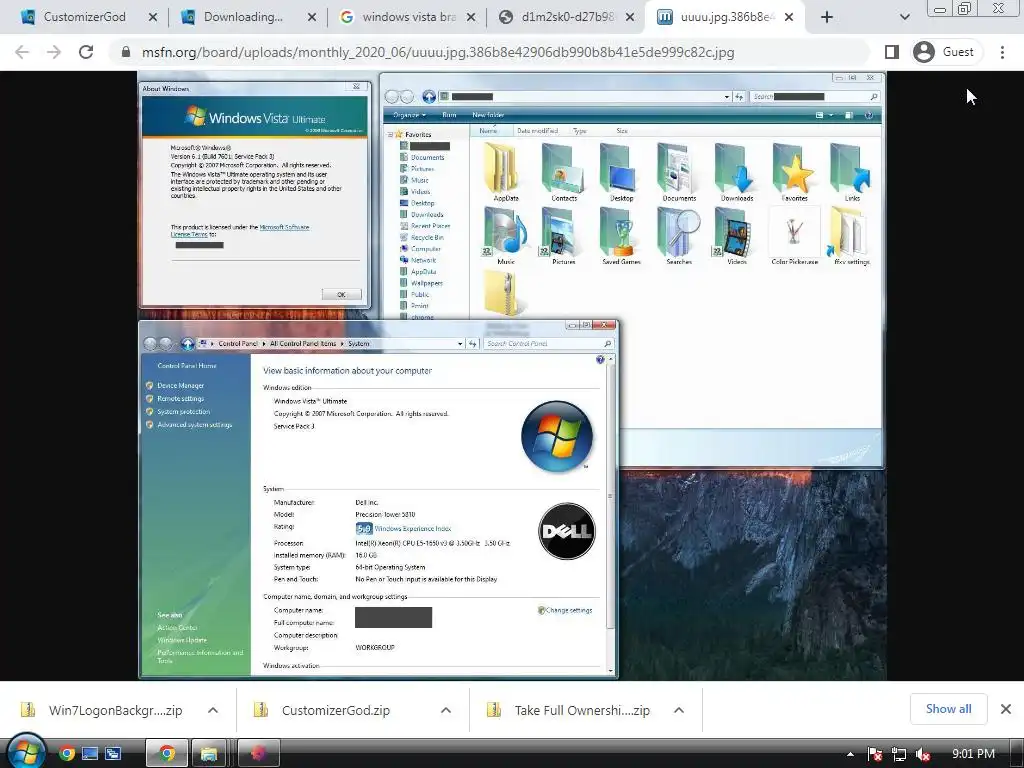The height and width of the screenshot is (768, 1024).
Task: Click Windows Experience Index link in the image
Action: click(413, 528)
